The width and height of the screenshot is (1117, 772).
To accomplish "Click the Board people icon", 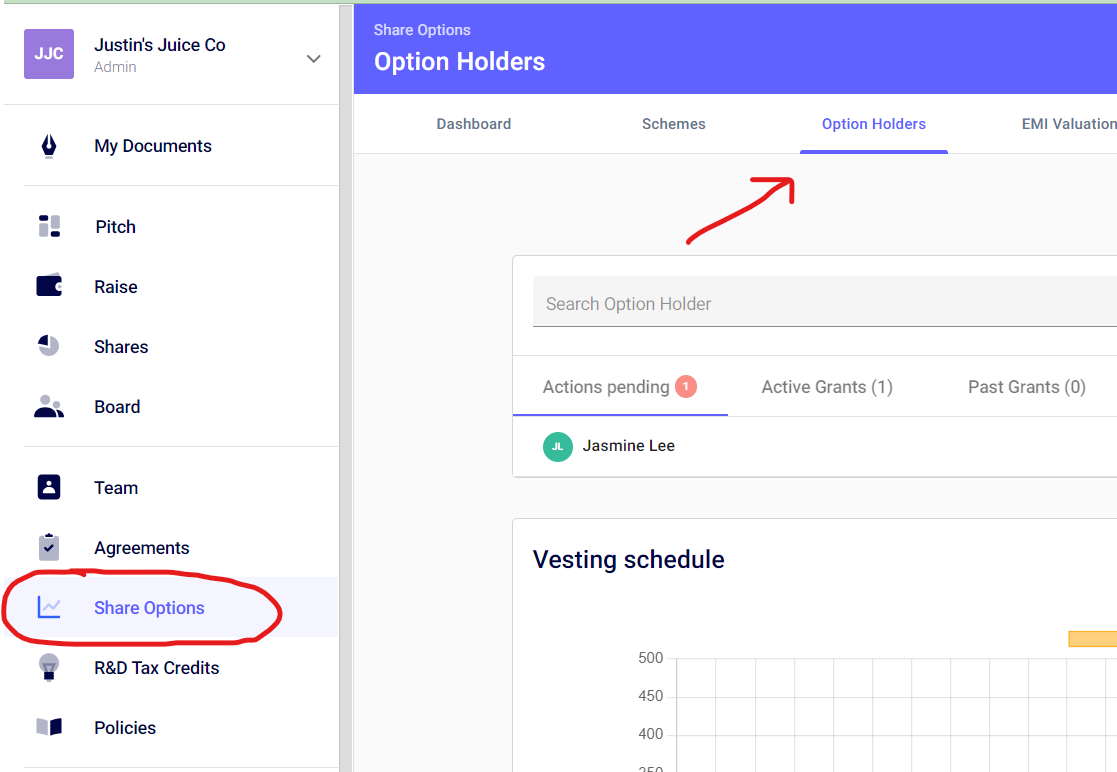I will 49,407.
